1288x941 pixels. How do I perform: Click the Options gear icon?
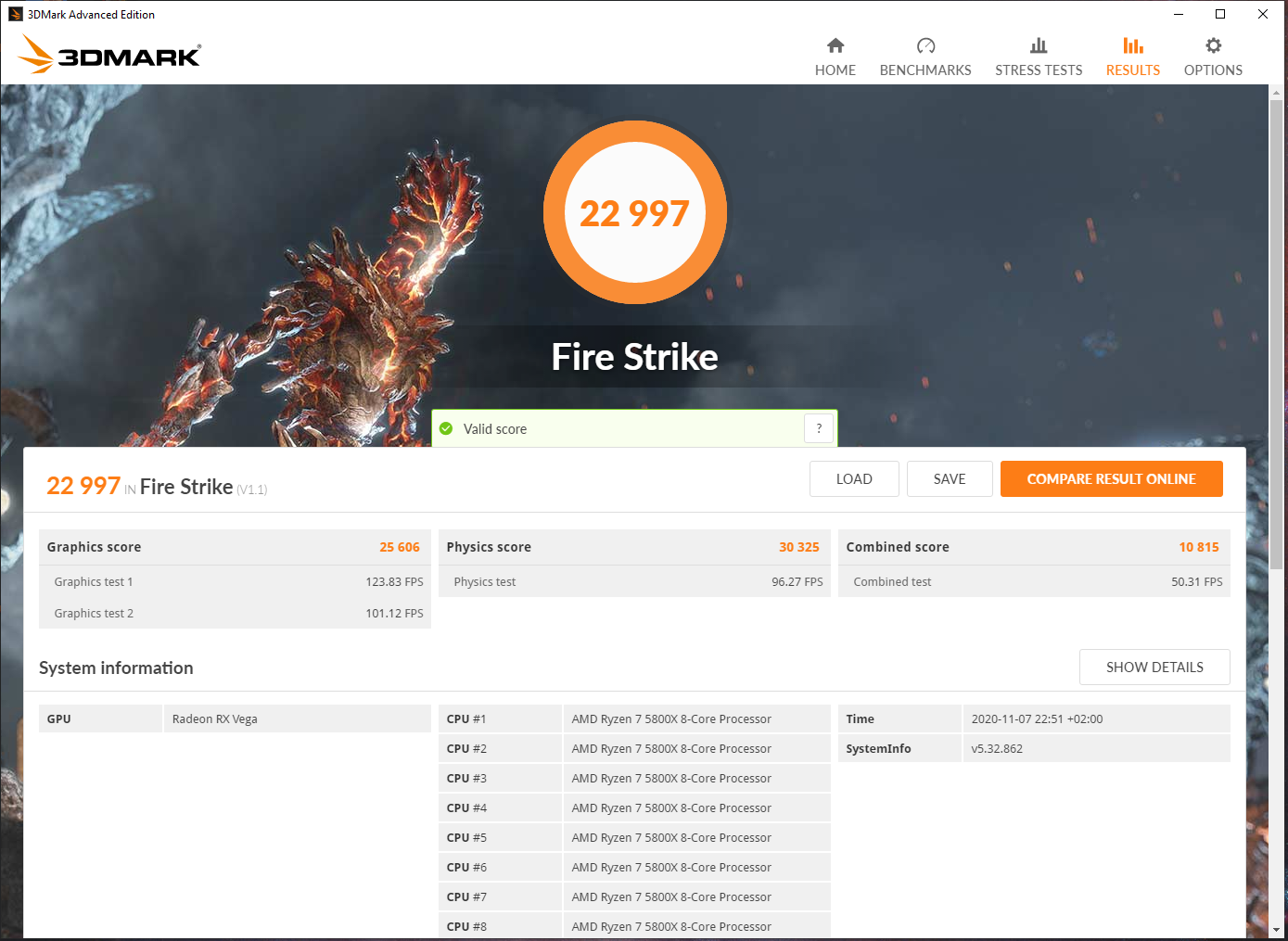[x=1213, y=45]
